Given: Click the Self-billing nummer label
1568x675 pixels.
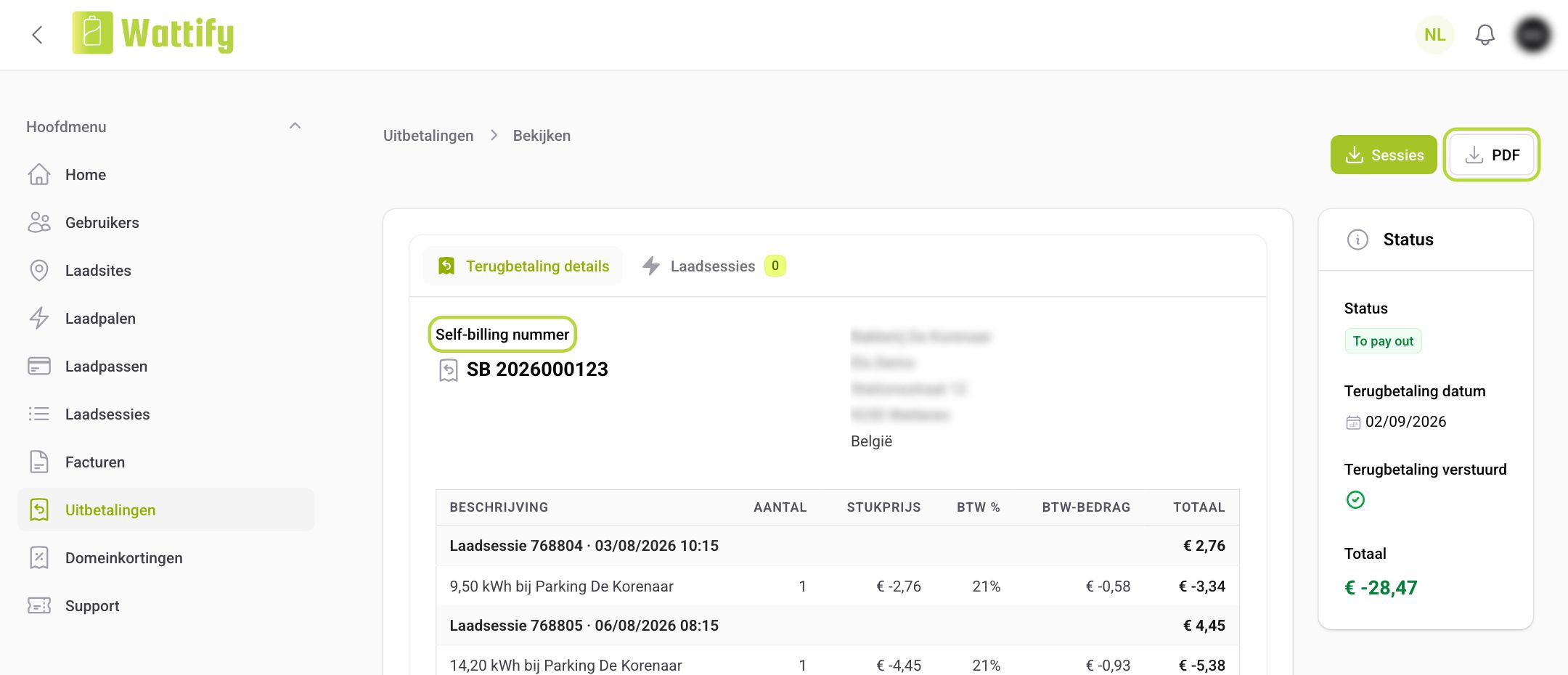Looking at the screenshot, I should point(502,335).
